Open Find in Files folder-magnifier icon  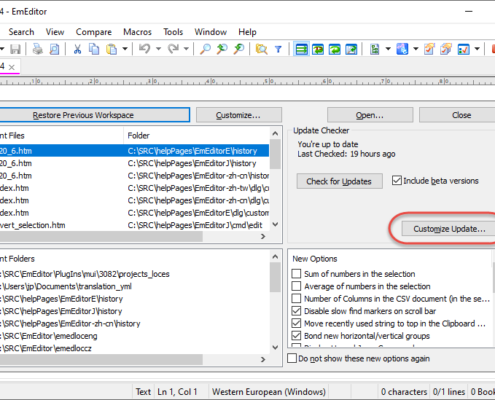click(261, 49)
